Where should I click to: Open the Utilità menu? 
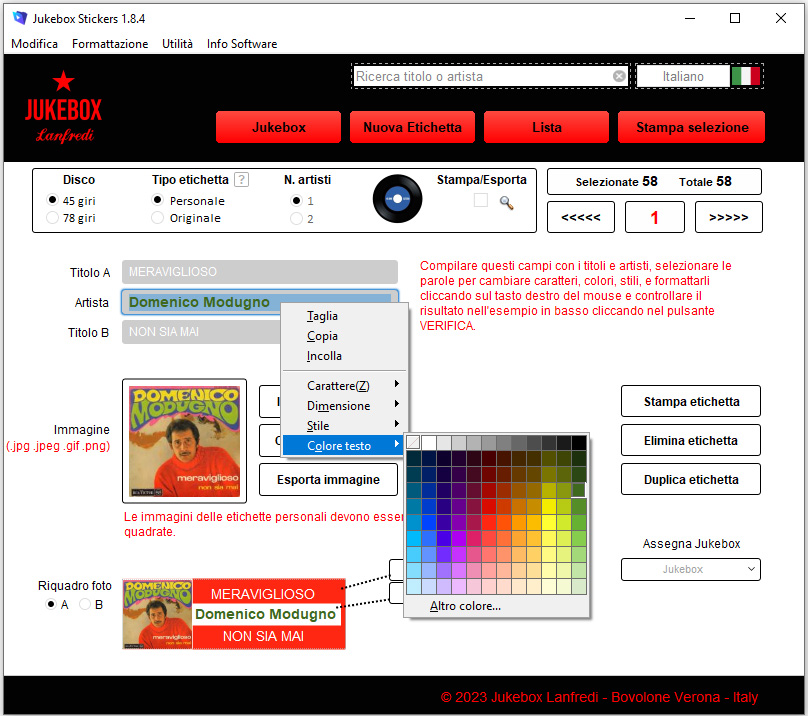(x=178, y=44)
